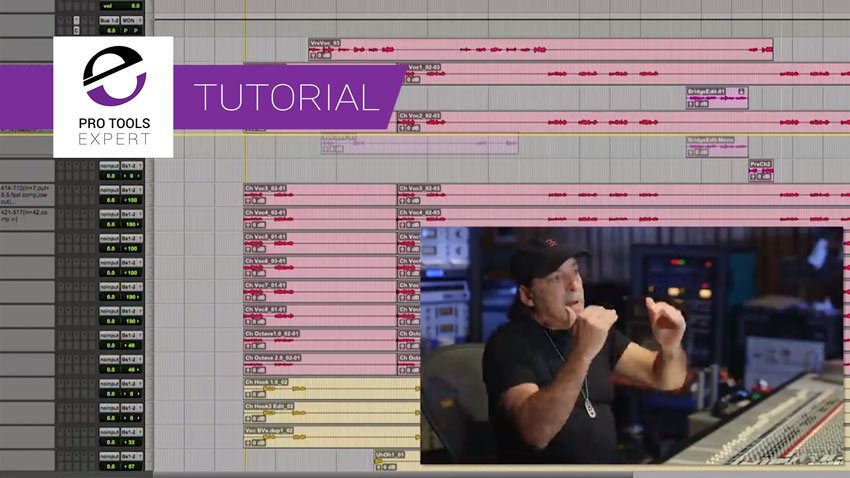
Task: Click the pan 67 field on the UhOh1 track
Action: 132,466
